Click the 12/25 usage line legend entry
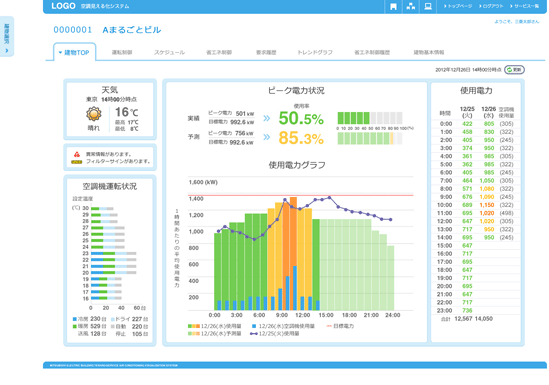 (x=275, y=334)
